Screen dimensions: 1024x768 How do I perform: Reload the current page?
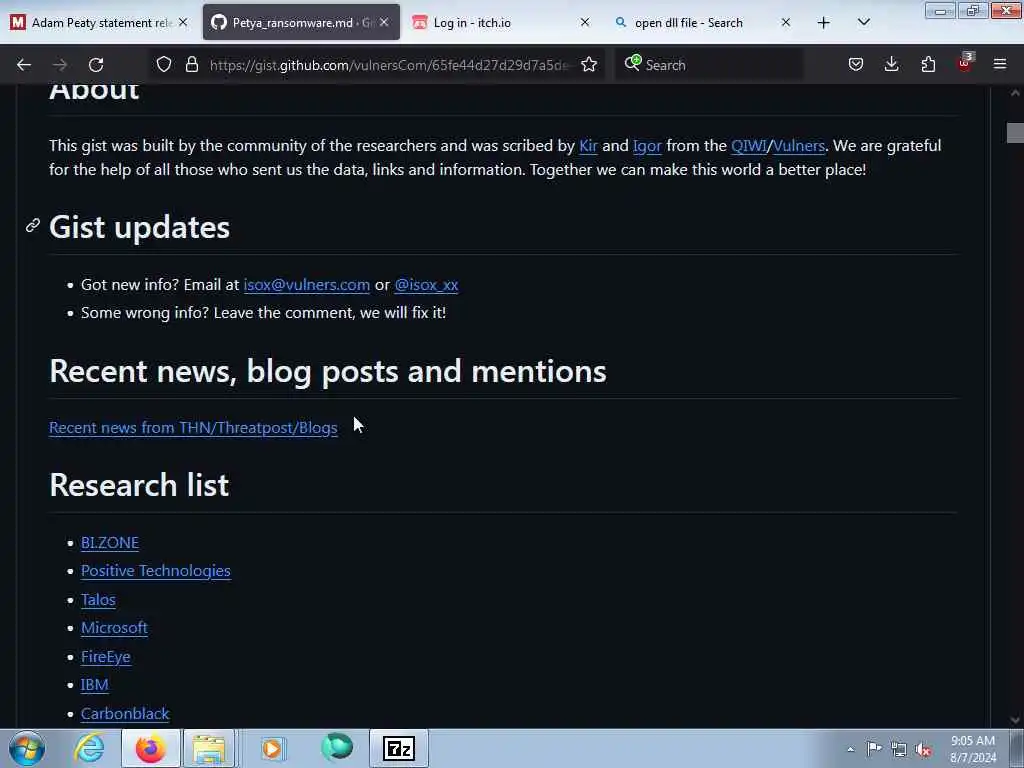point(96,65)
